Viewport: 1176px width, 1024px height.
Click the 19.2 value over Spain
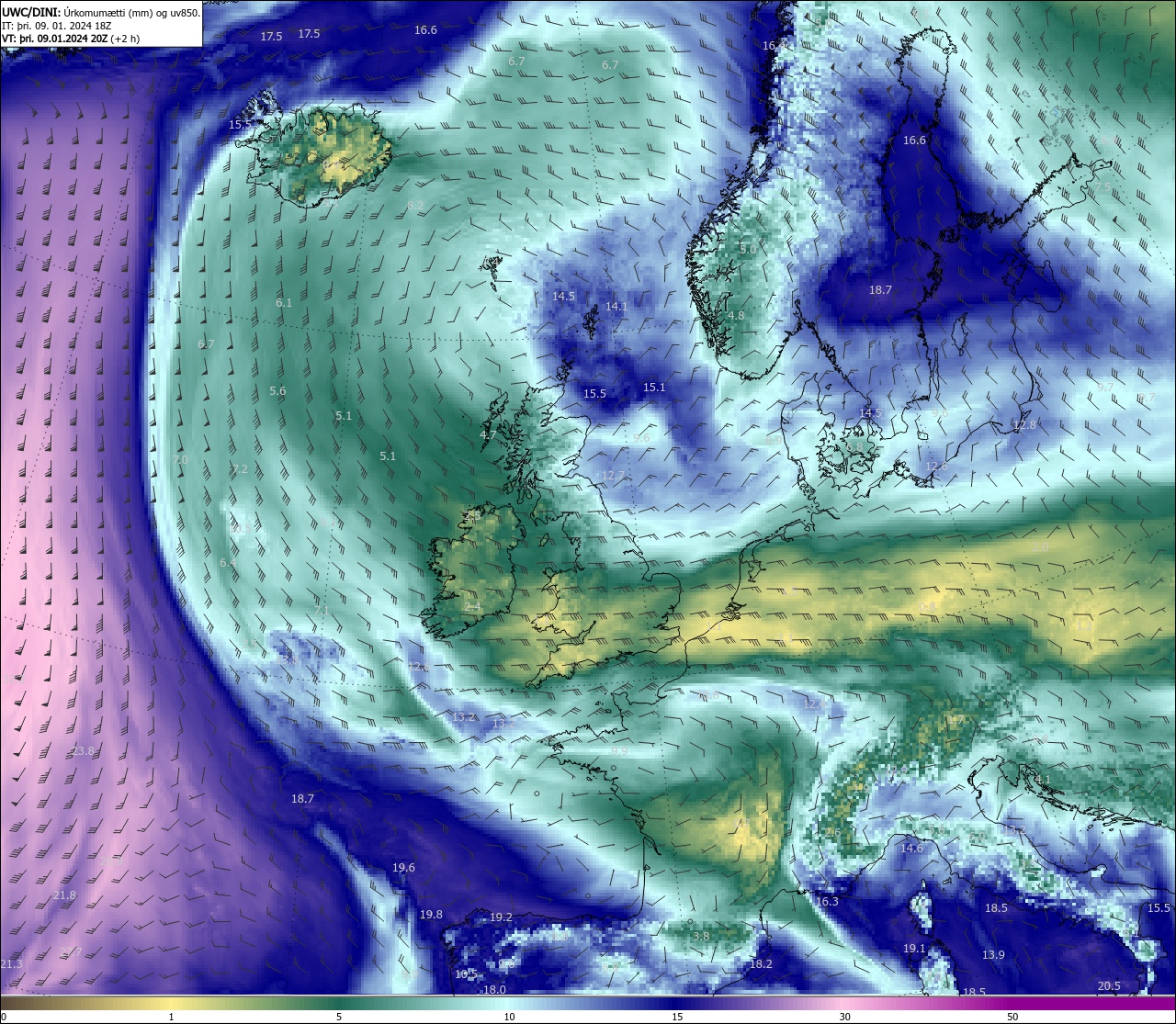click(x=501, y=917)
